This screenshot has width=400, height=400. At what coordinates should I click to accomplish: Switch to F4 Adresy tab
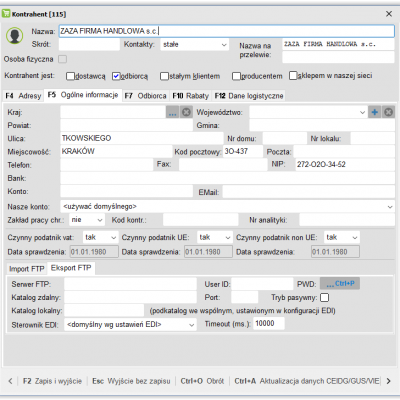23,96
